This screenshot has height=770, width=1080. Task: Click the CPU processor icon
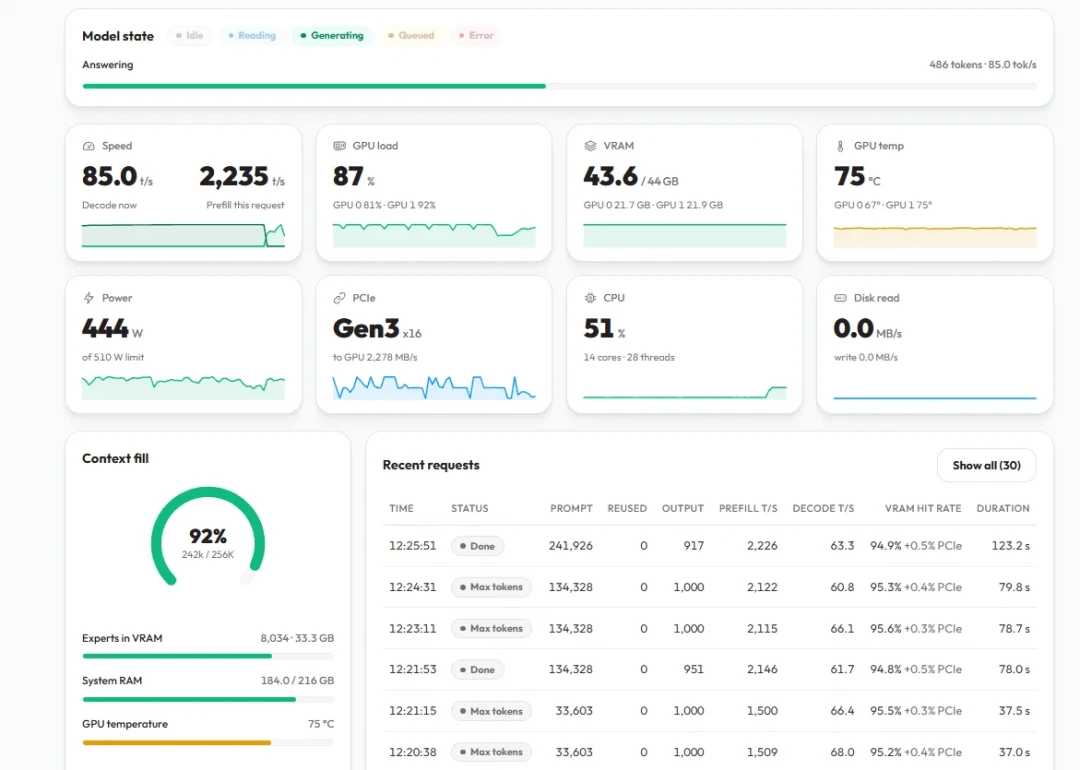(590, 298)
